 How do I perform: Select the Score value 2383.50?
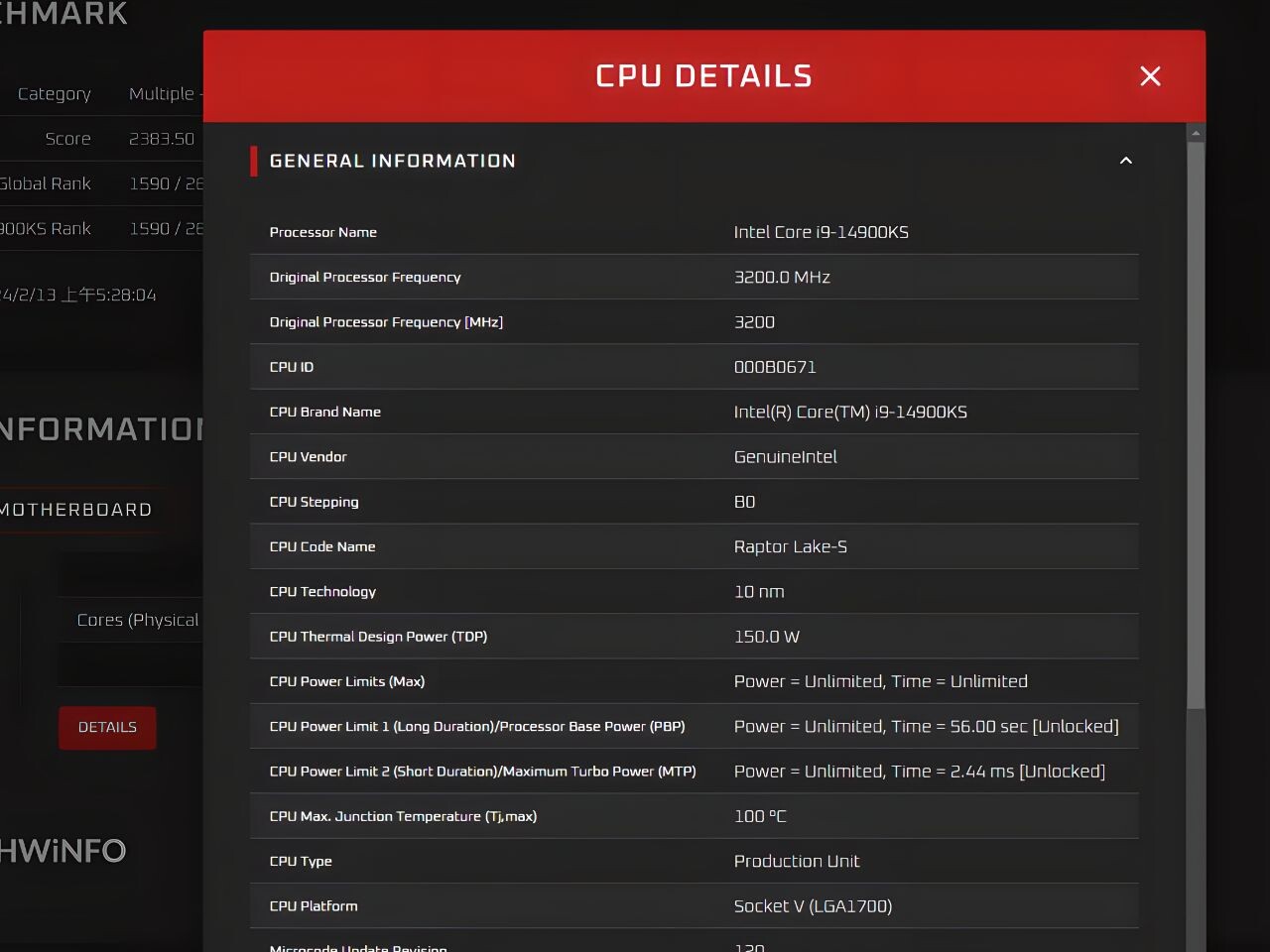[x=162, y=139]
